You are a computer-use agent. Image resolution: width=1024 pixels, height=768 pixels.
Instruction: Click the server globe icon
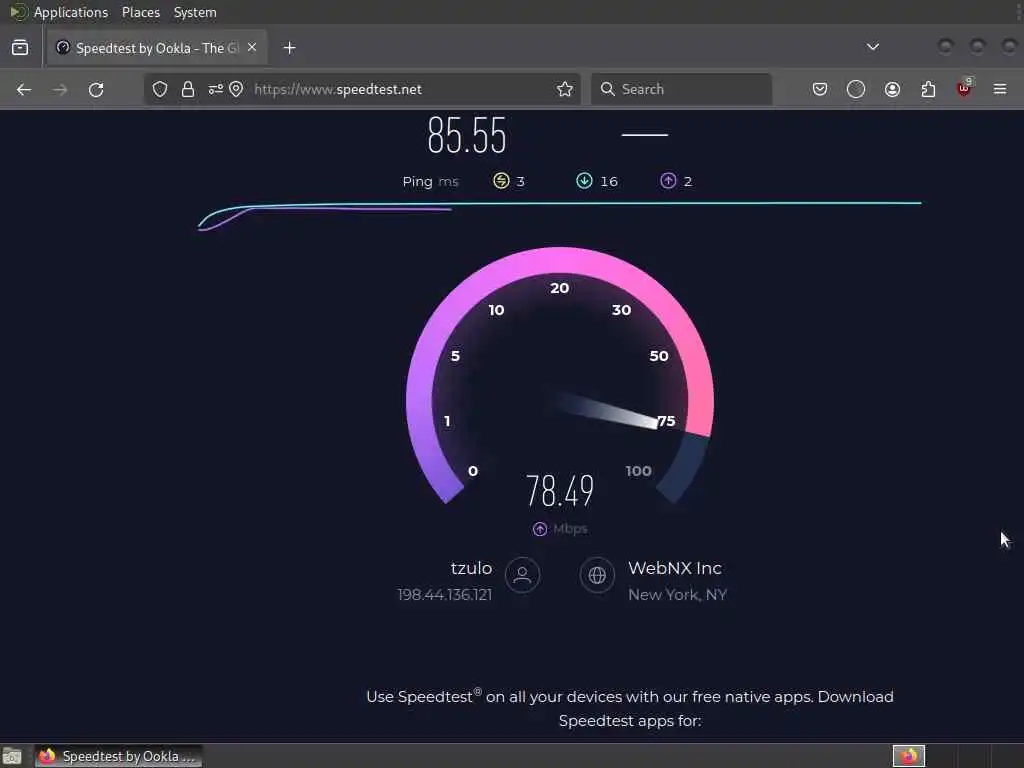tap(597, 575)
